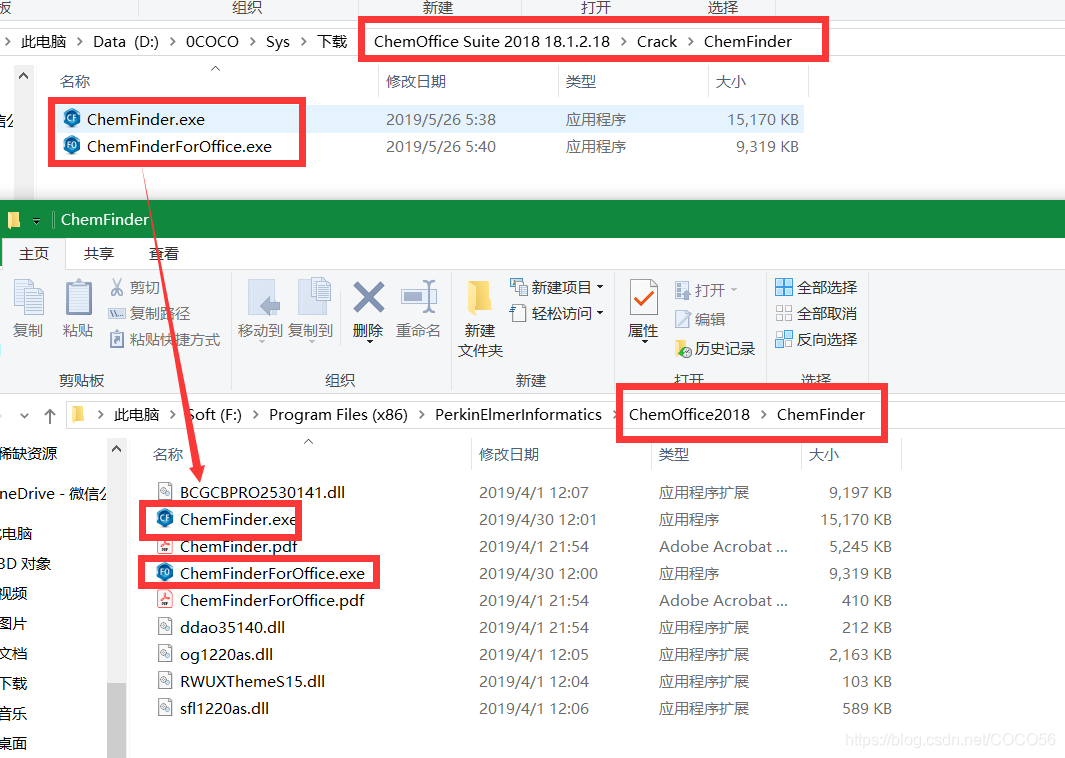
Task: Click the Copy (复制) ribbon icon
Action: [29, 308]
